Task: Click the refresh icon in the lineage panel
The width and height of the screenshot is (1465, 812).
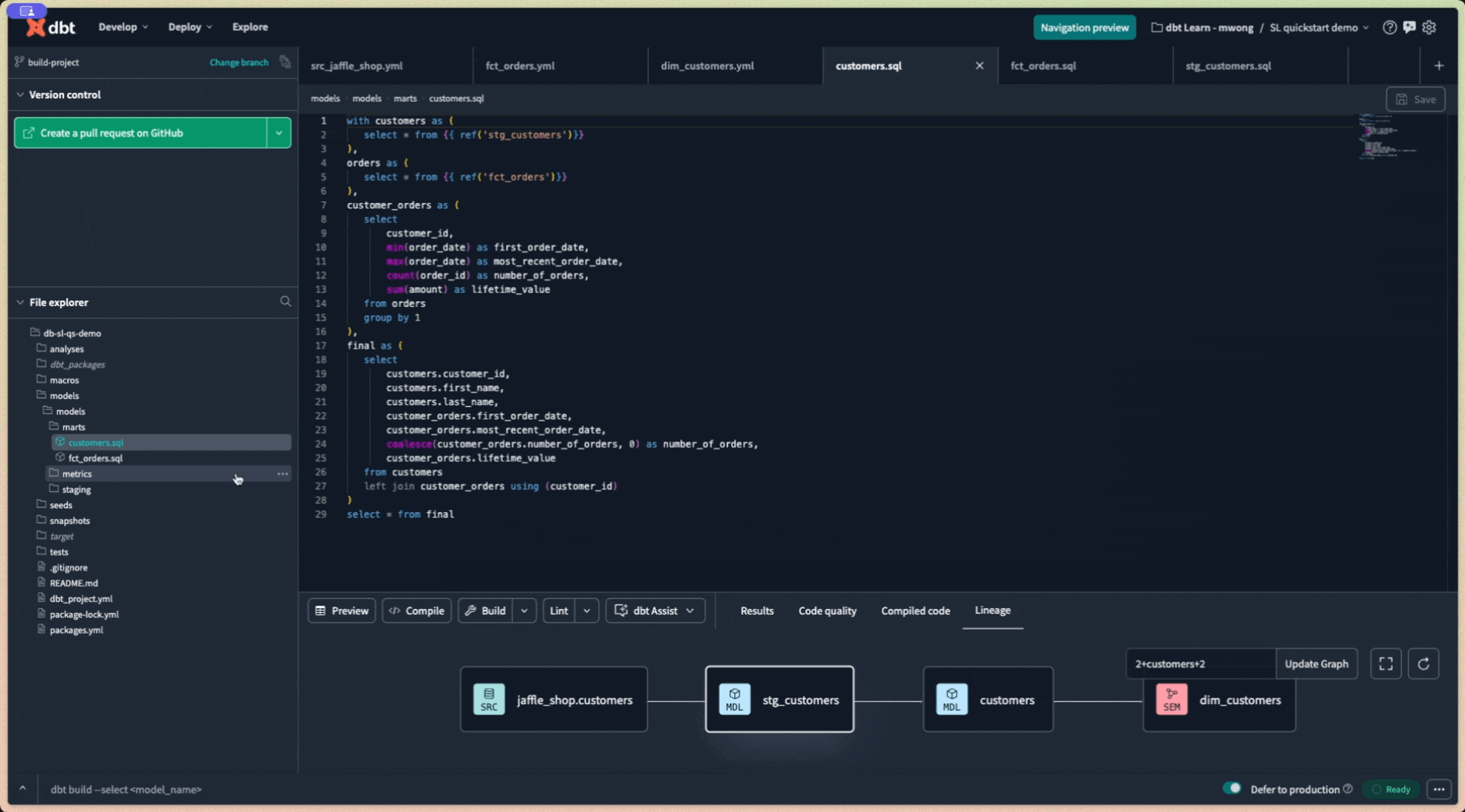Action: [x=1424, y=664]
